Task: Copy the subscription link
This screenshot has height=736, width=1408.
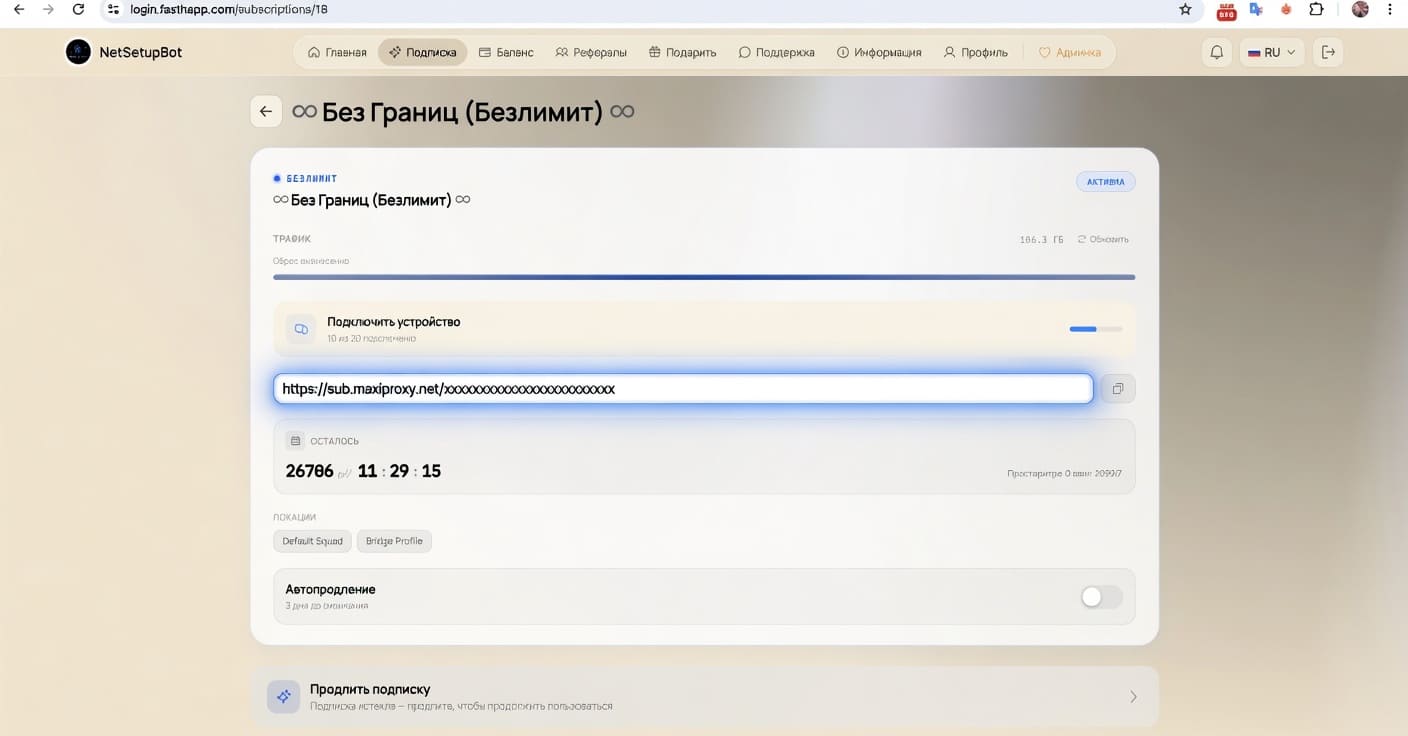Action: click(1118, 388)
